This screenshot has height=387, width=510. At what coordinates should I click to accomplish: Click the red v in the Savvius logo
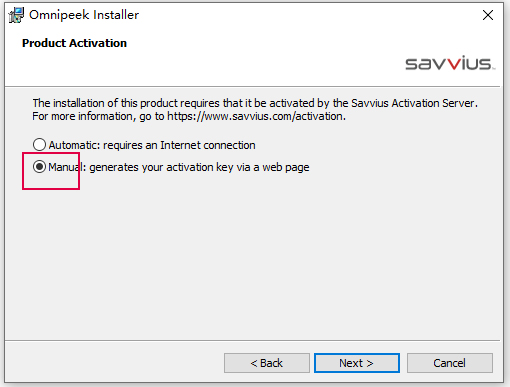click(x=453, y=63)
